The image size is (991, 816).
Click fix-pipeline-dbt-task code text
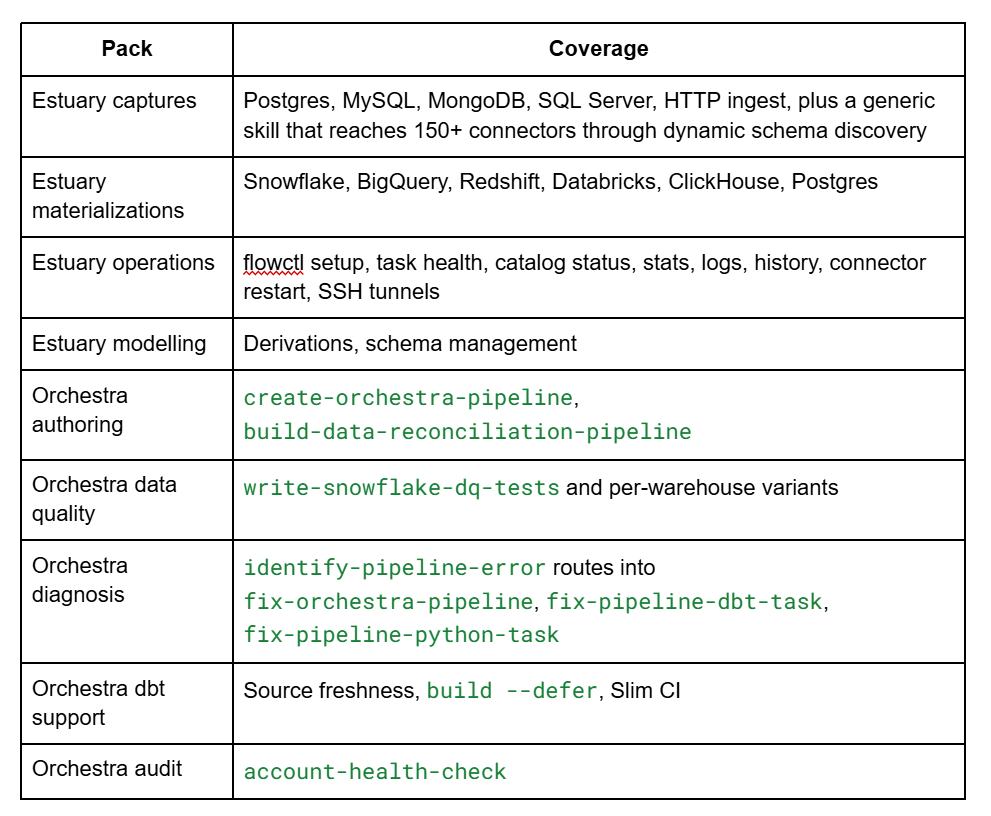685,601
